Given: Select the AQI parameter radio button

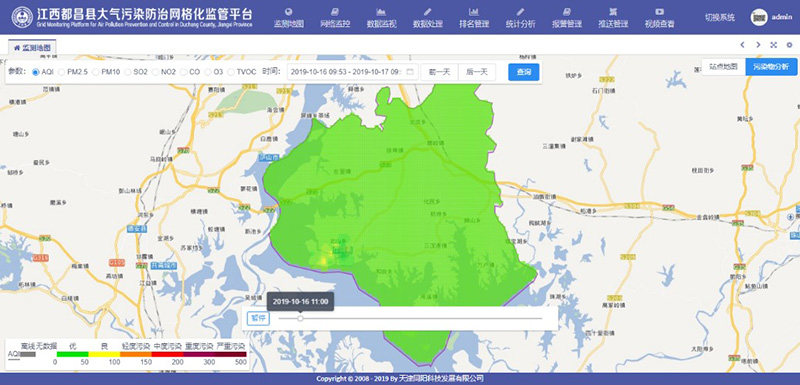Looking at the screenshot, I should (36, 72).
